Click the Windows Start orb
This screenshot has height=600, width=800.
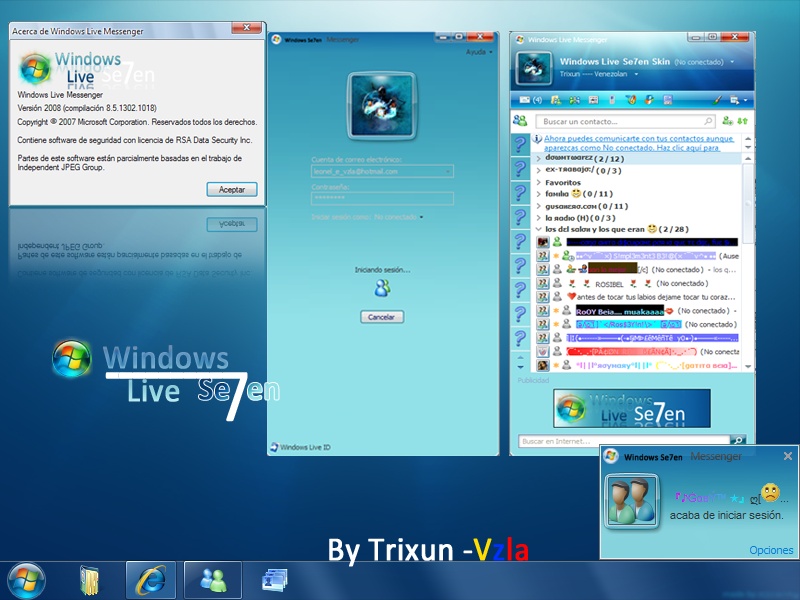point(27,581)
